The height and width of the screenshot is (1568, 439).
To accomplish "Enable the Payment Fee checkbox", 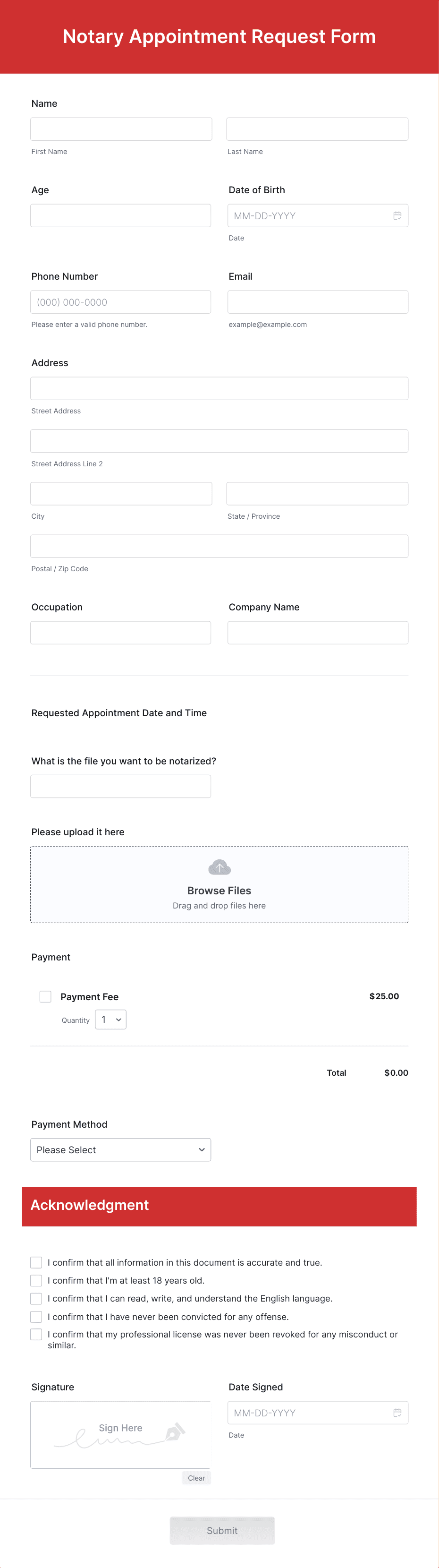I will coord(45,996).
